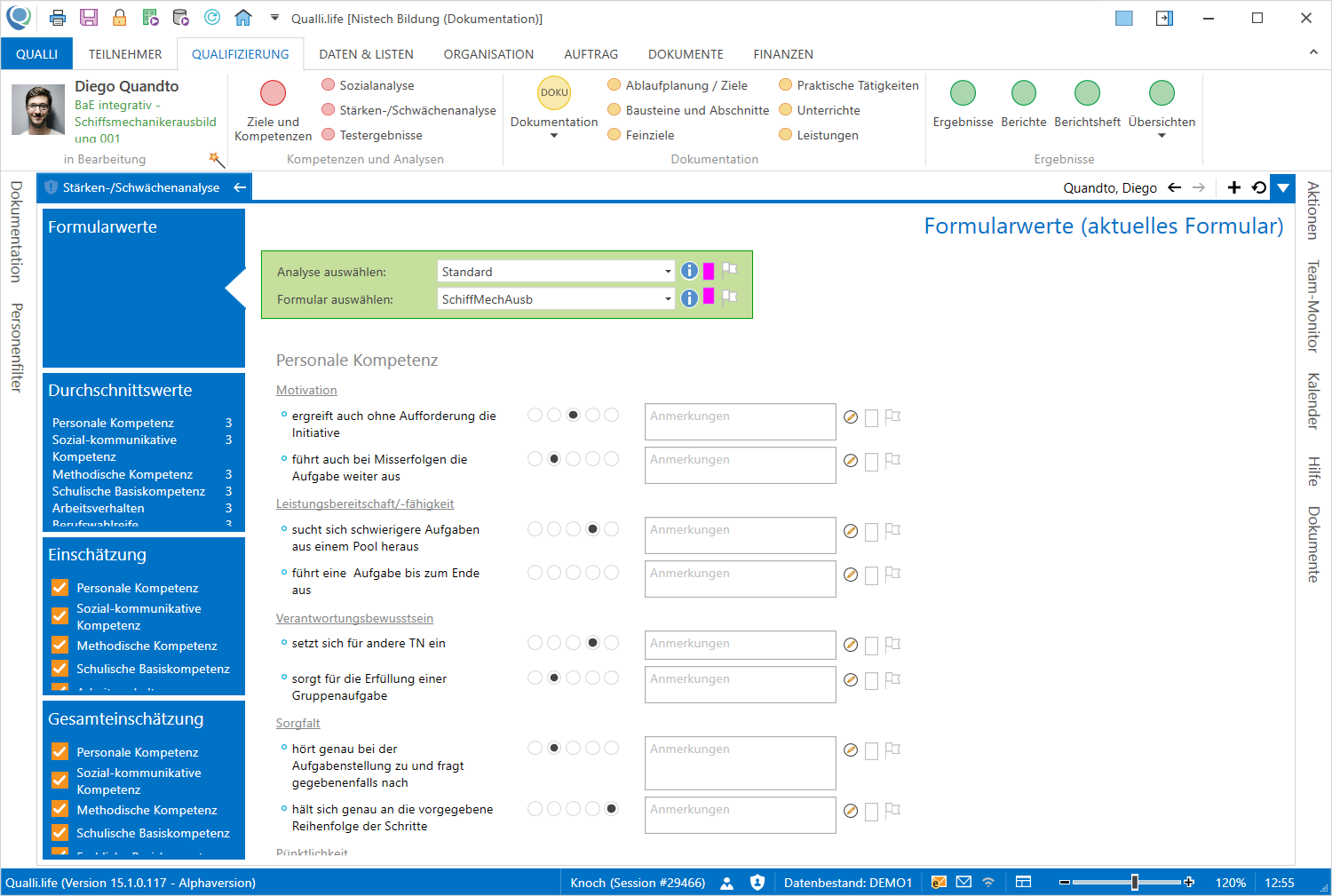The image size is (1332, 896).
Task: Click the padlock icon in the title bar
Action: [119, 18]
